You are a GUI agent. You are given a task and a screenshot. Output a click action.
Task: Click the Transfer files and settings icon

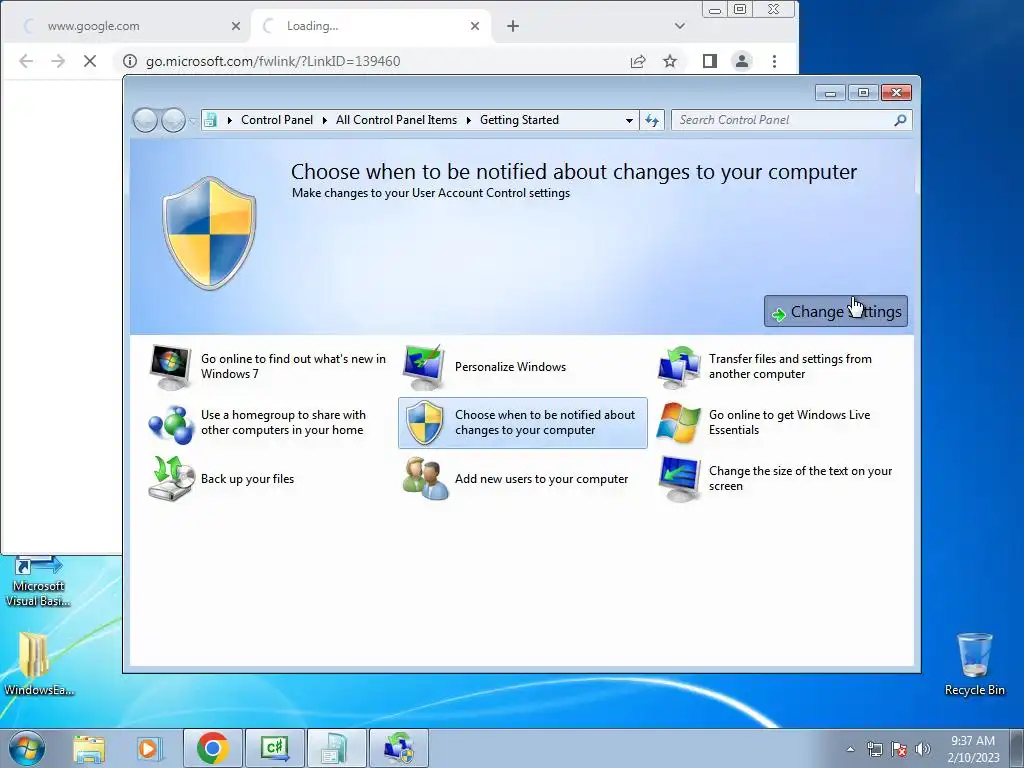[x=678, y=366]
